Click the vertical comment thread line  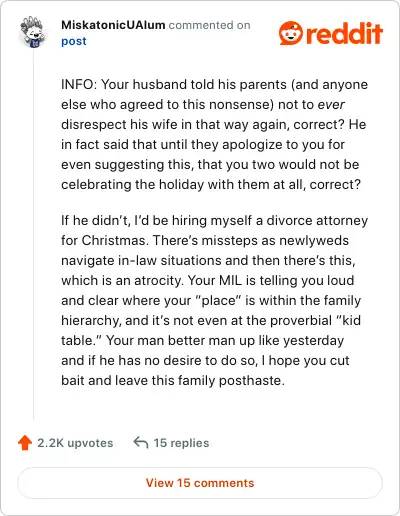[x=33, y=235]
